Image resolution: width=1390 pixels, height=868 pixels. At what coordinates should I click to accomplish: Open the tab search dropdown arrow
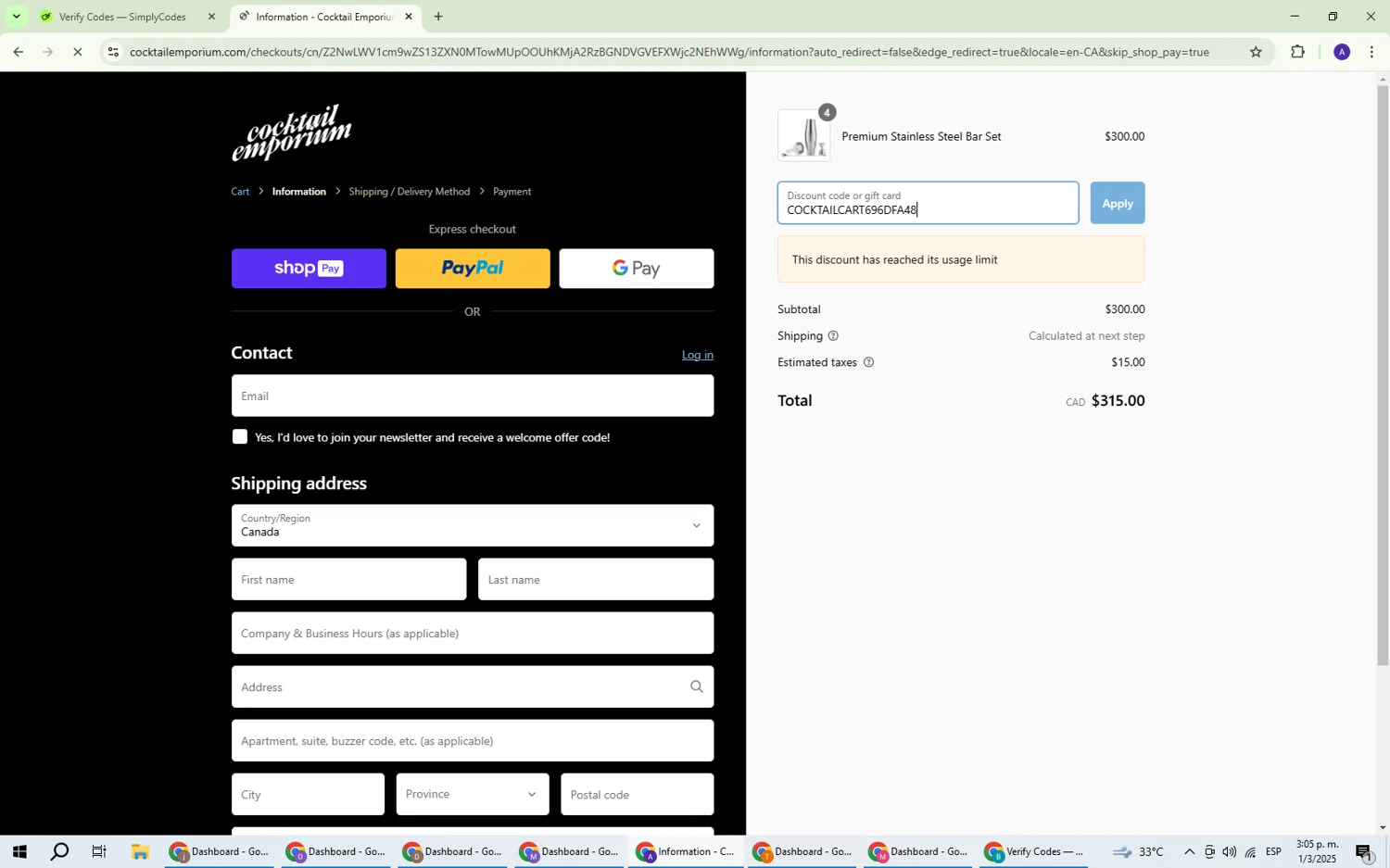click(16, 17)
